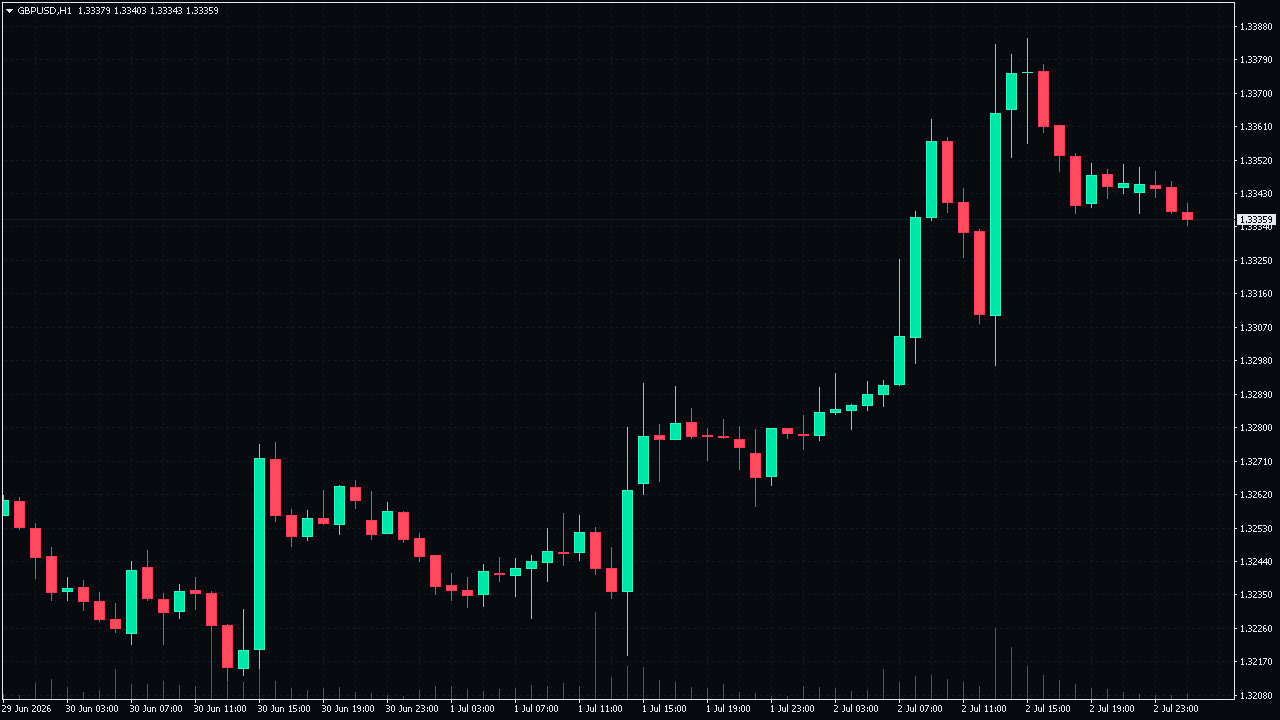The width and height of the screenshot is (1280, 720).
Task: Click the 1.32440 price scale label
Action: pos(1256,561)
